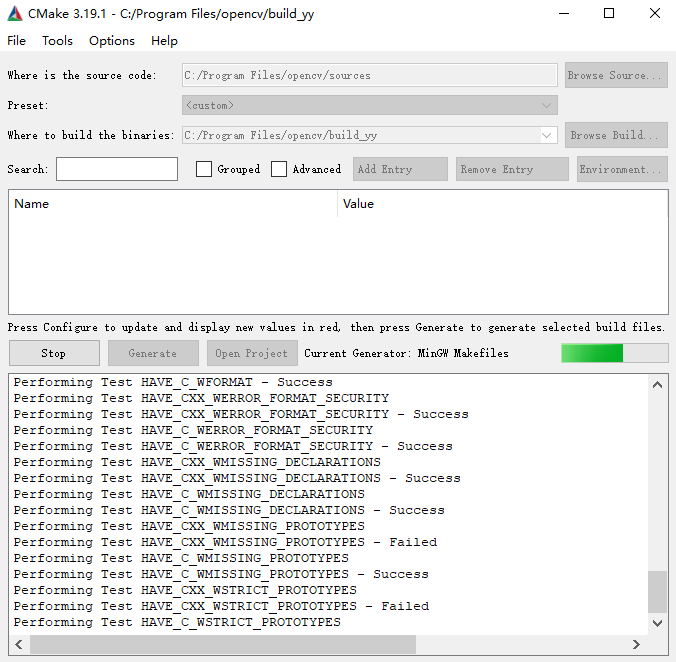The height and width of the screenshot is (662, 676).
Task: Open the Environment settings button
Action: pyautogui.click(x=622, y=169)
